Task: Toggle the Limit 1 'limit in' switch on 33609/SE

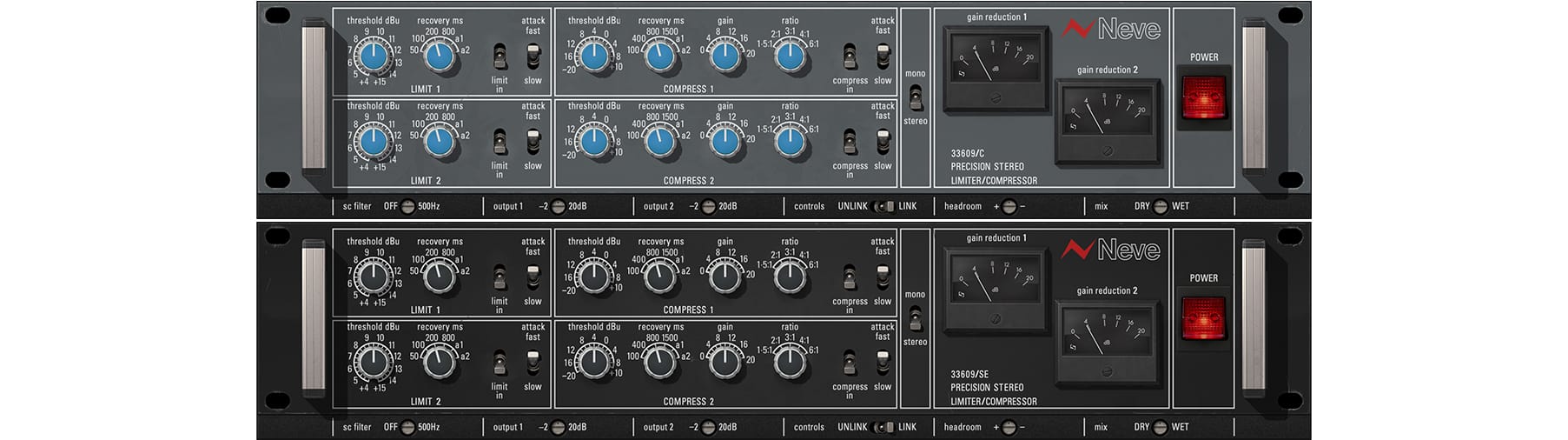Action: (x=500, y=278)
